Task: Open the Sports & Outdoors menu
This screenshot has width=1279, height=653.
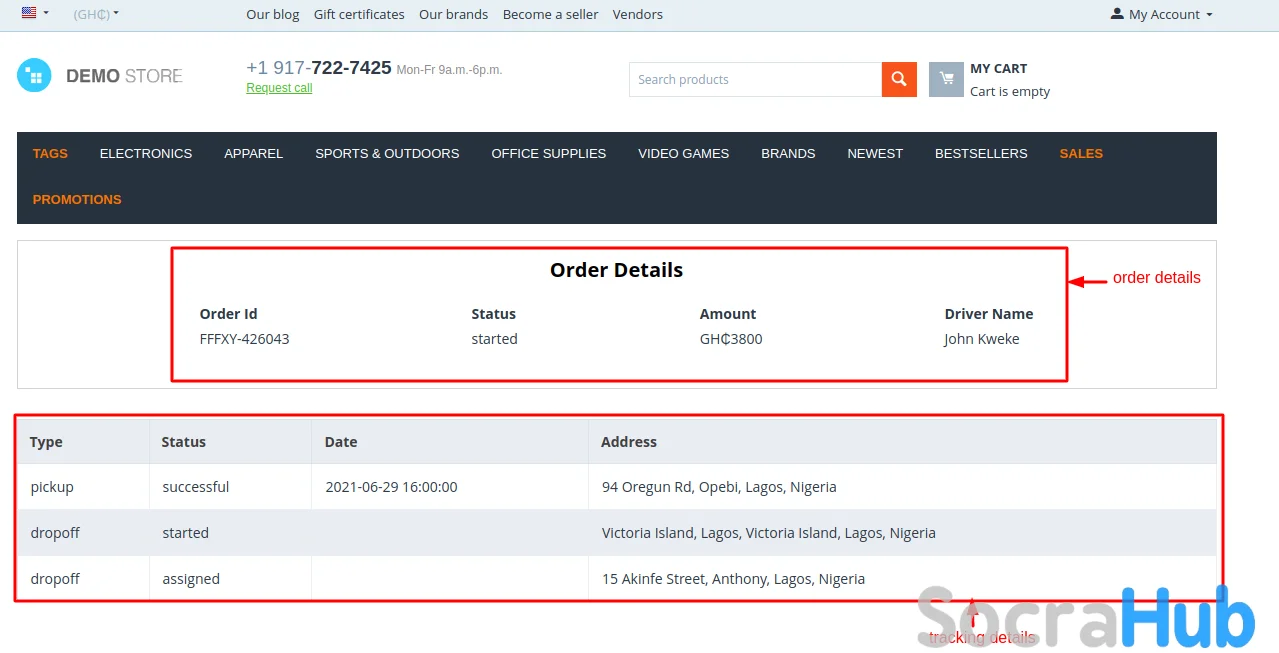Action: coord(387,153)
